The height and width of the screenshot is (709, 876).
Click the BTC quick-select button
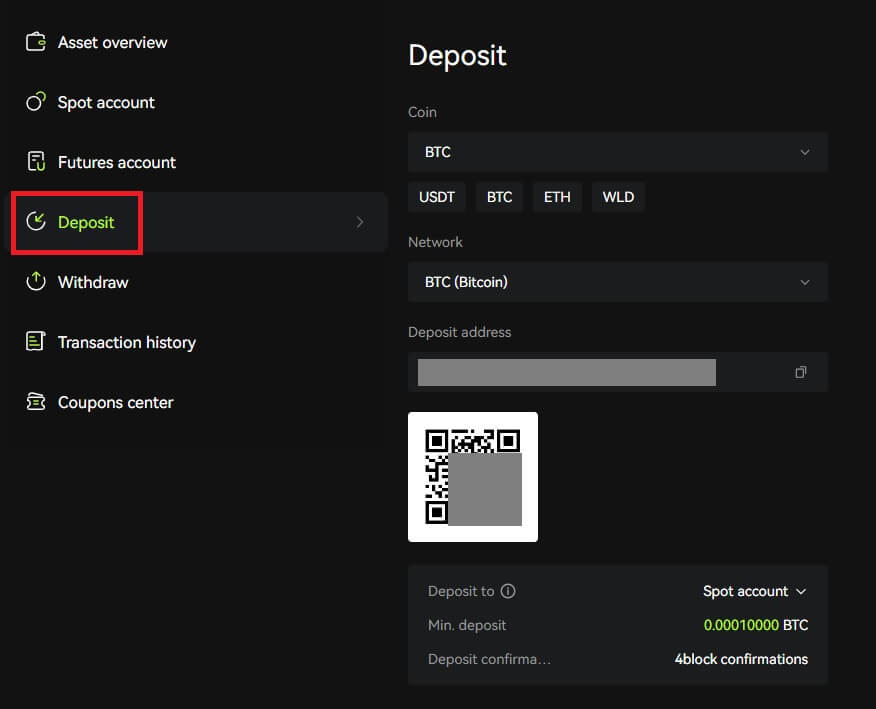click(499, 197)
